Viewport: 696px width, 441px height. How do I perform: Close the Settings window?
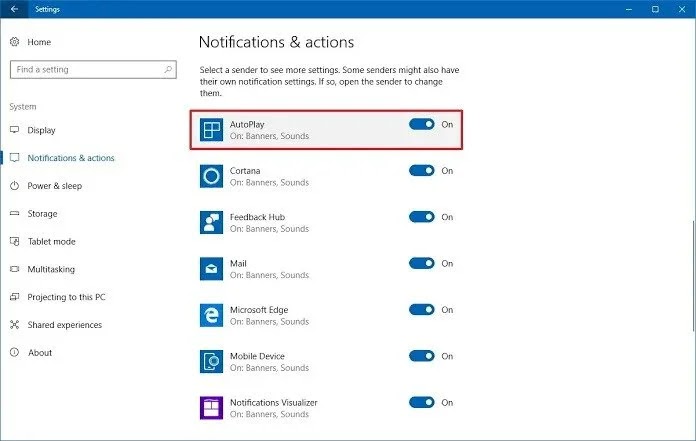click(x=682, y=9)
